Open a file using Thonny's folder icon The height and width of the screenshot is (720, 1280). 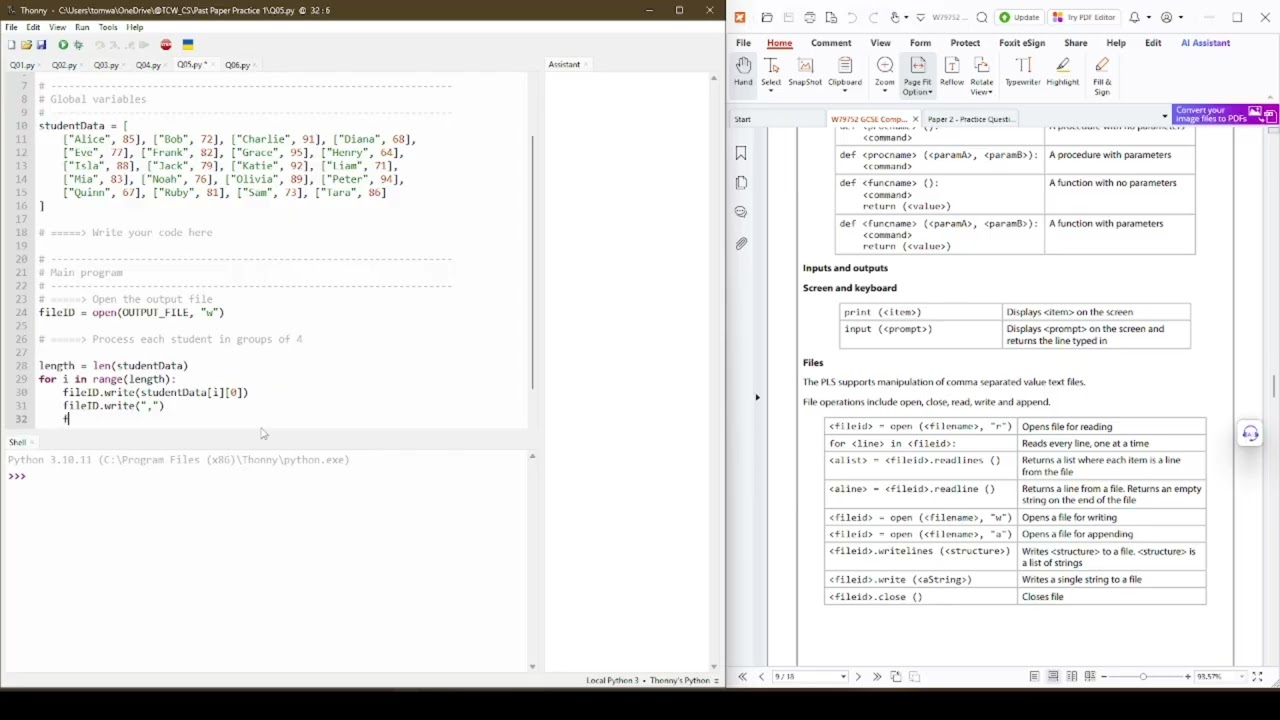(26, 45)
